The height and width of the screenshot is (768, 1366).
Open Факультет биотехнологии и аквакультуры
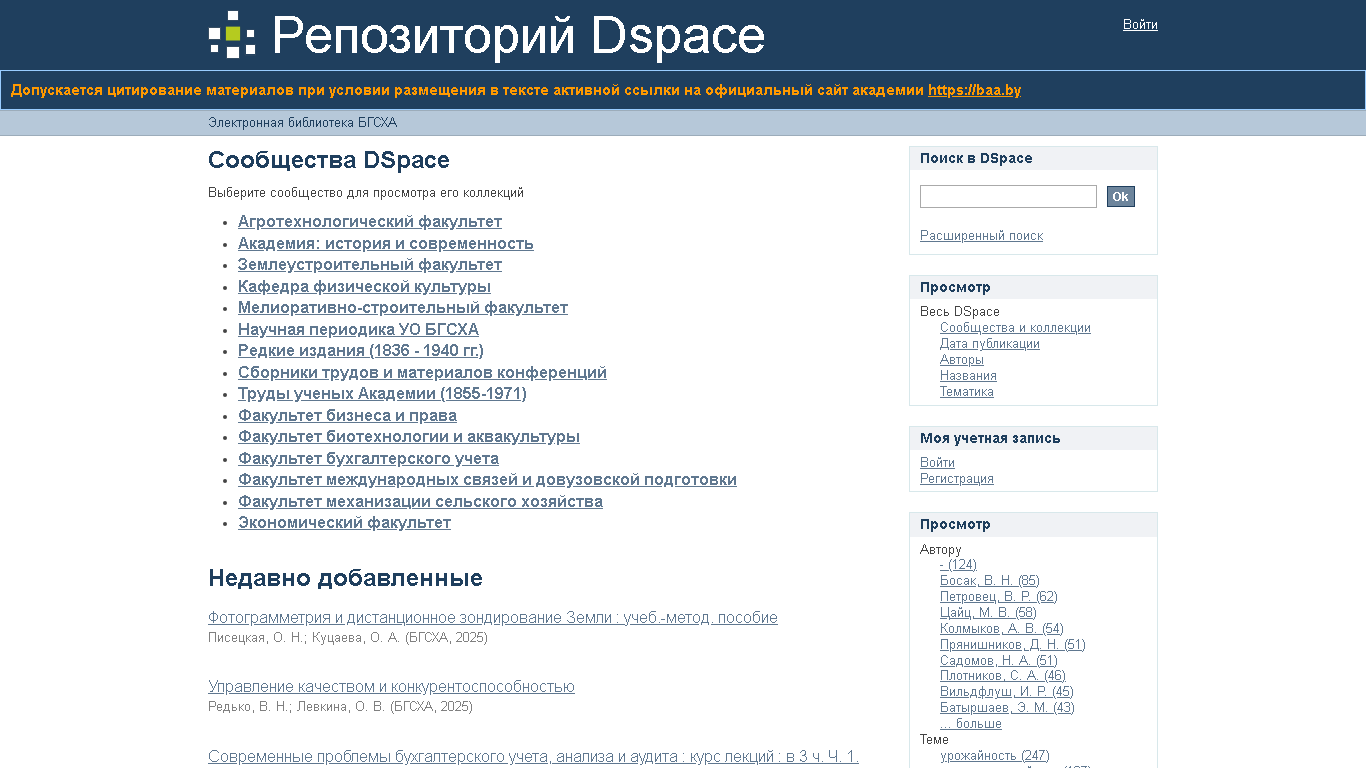(x=409, y=437)
